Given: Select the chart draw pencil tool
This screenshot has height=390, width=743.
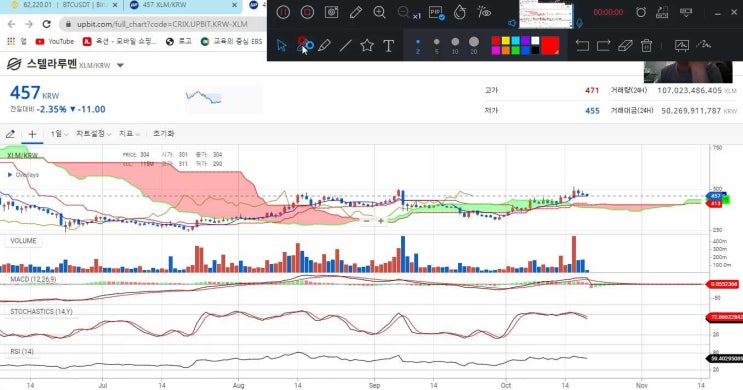Looking at the screenshot, I should [x=10, y=134].
